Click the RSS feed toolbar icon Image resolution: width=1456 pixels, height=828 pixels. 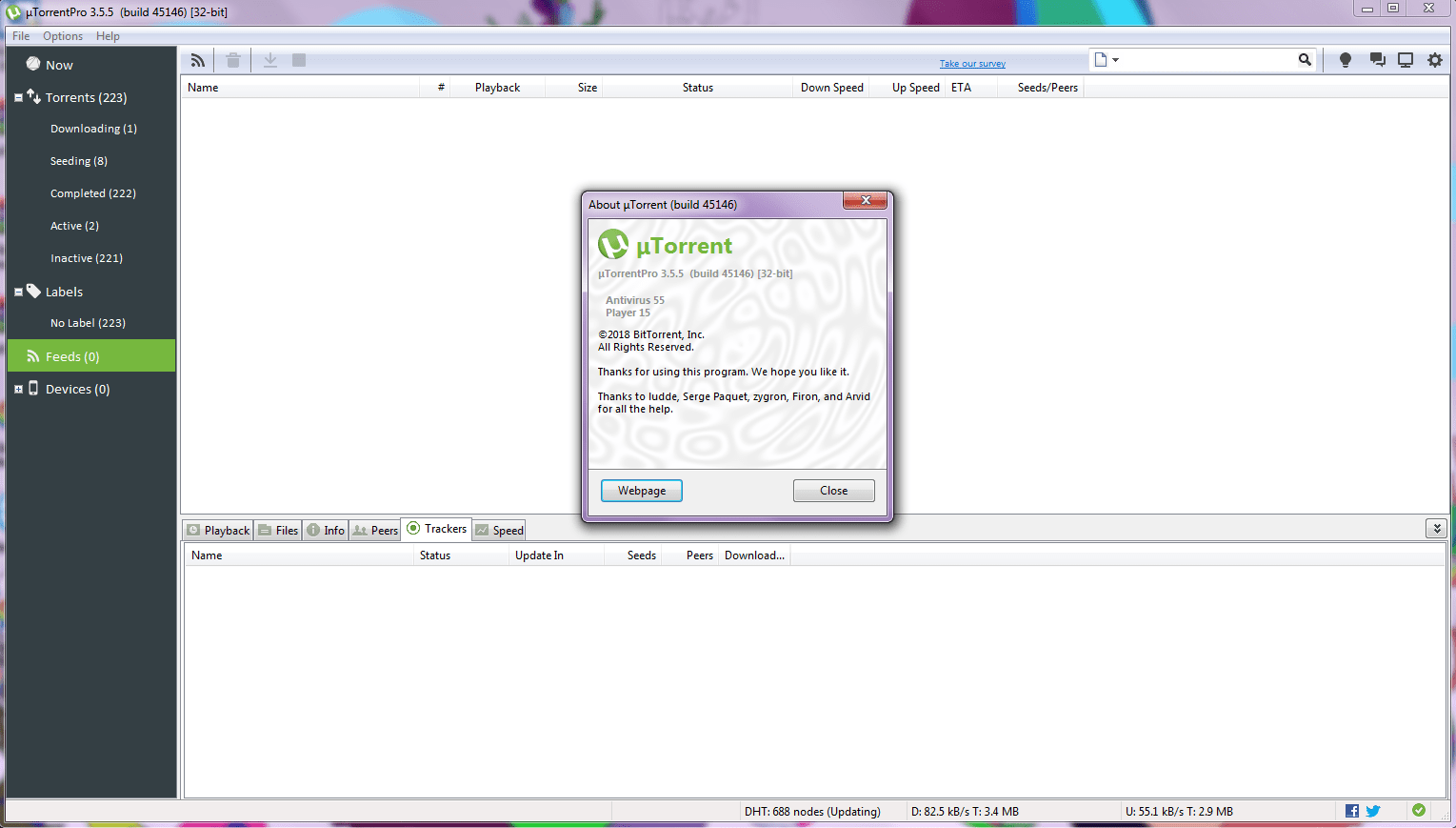click(x=197, y=60)
